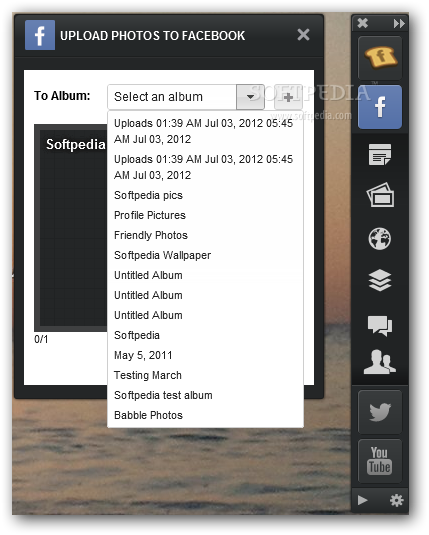Choose the first Uploads 01:39 AM album entry
The height and width of the screenshot is (535, 429).
point(205,131)
